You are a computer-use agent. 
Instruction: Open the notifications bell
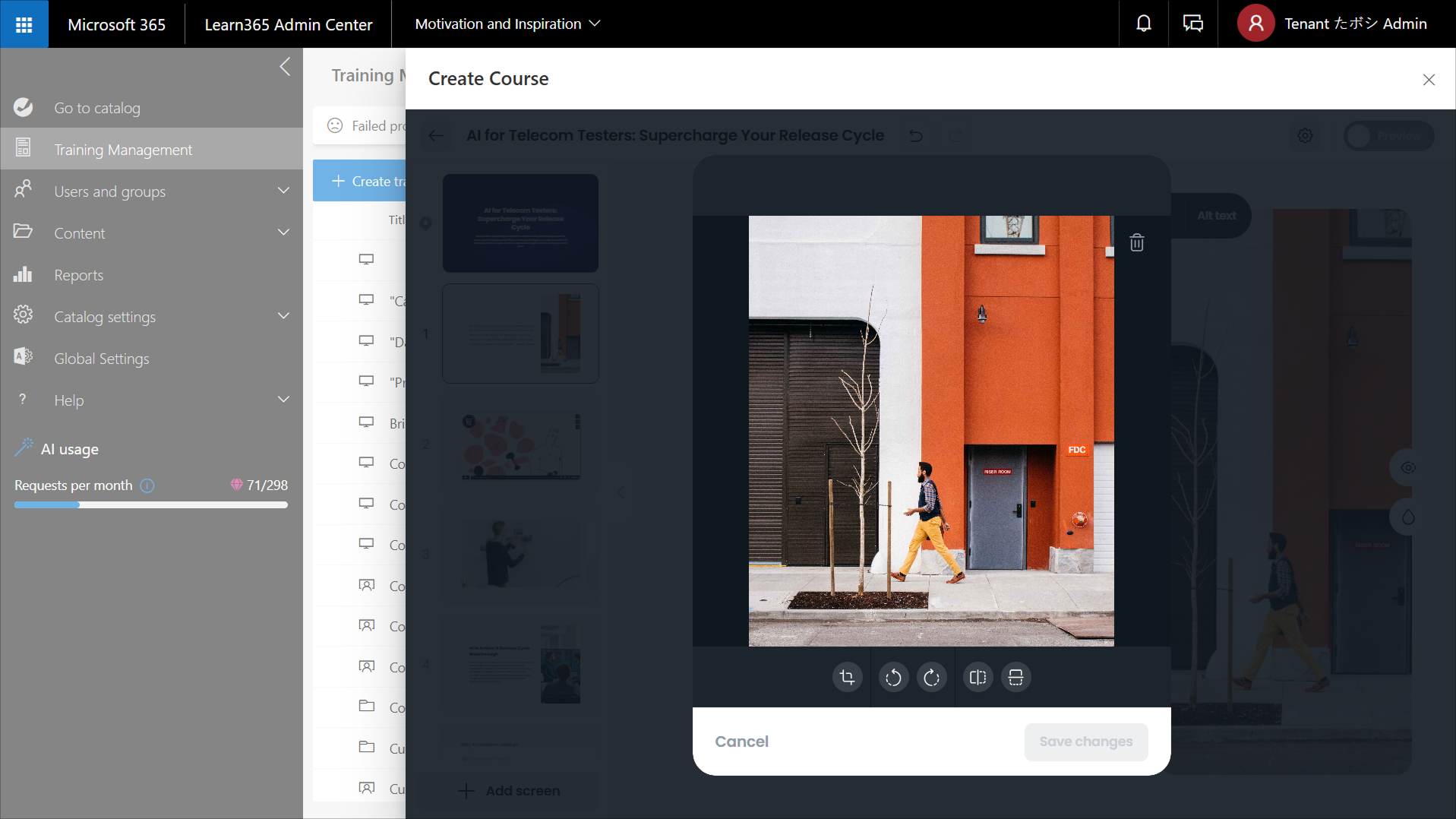click(1143, 24)
